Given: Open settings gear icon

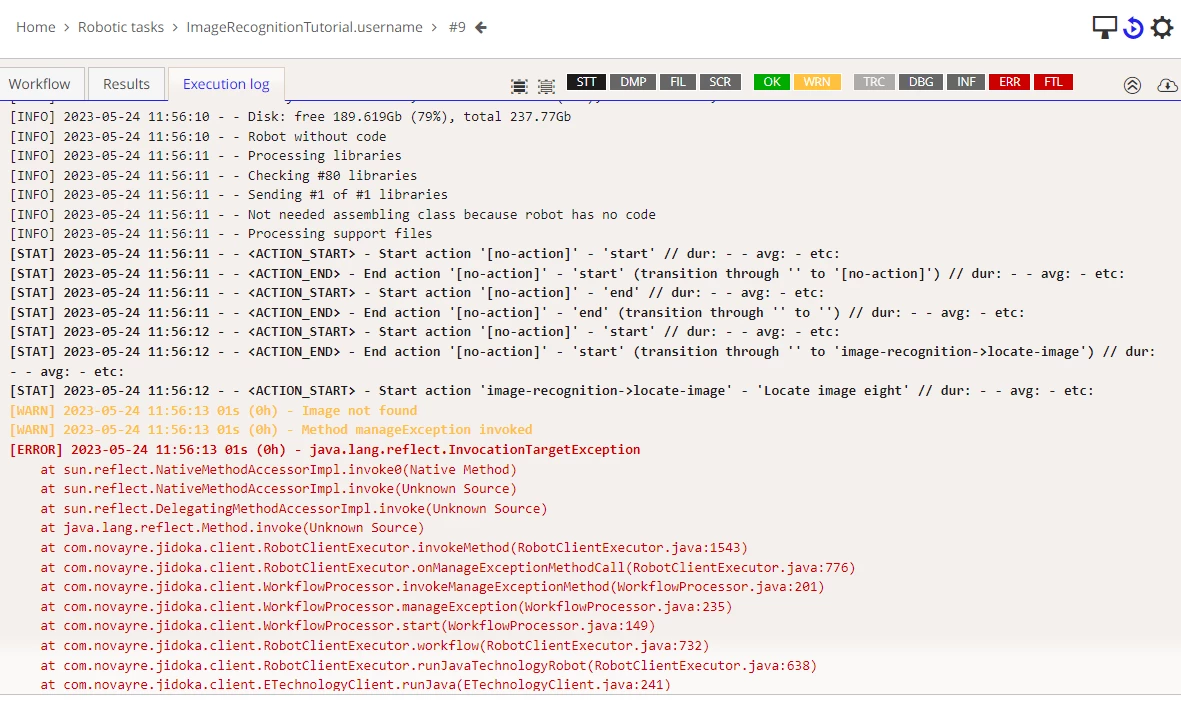Looking at the screenshot, I should click(1162, 28).
